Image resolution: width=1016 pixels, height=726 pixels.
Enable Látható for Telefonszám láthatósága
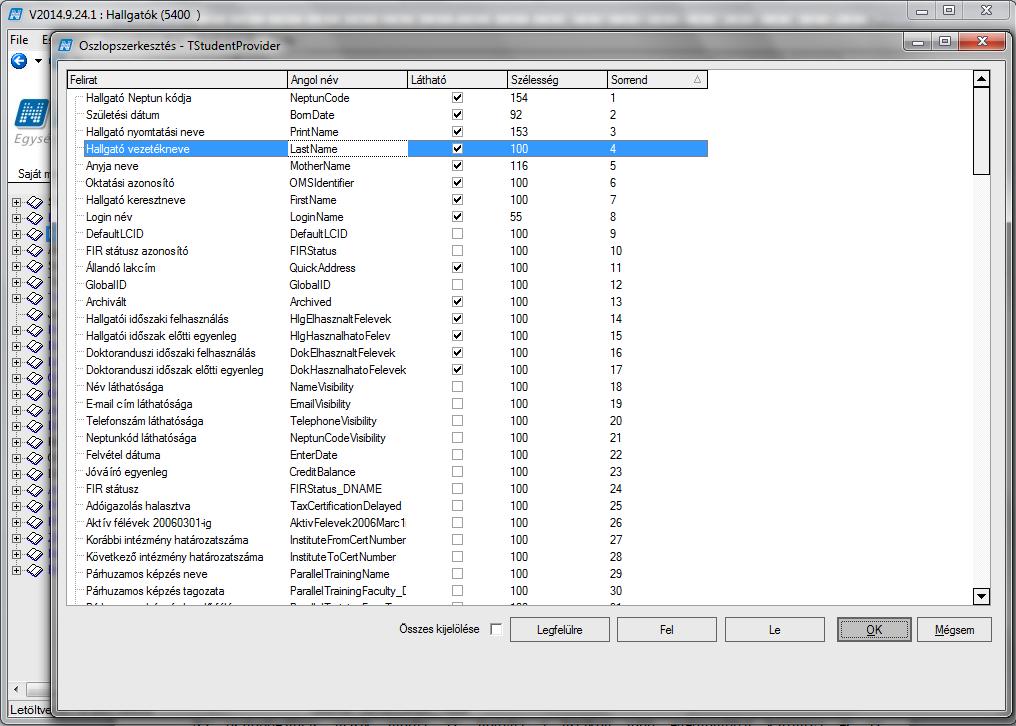click(x=457, y=421)
